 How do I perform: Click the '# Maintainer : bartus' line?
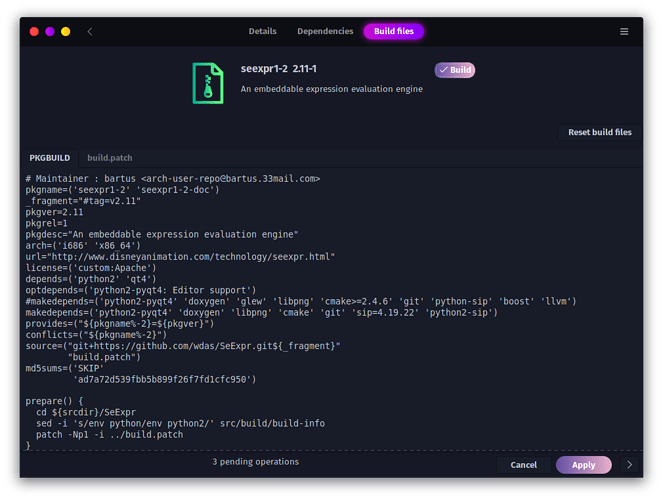click(173, 179)
